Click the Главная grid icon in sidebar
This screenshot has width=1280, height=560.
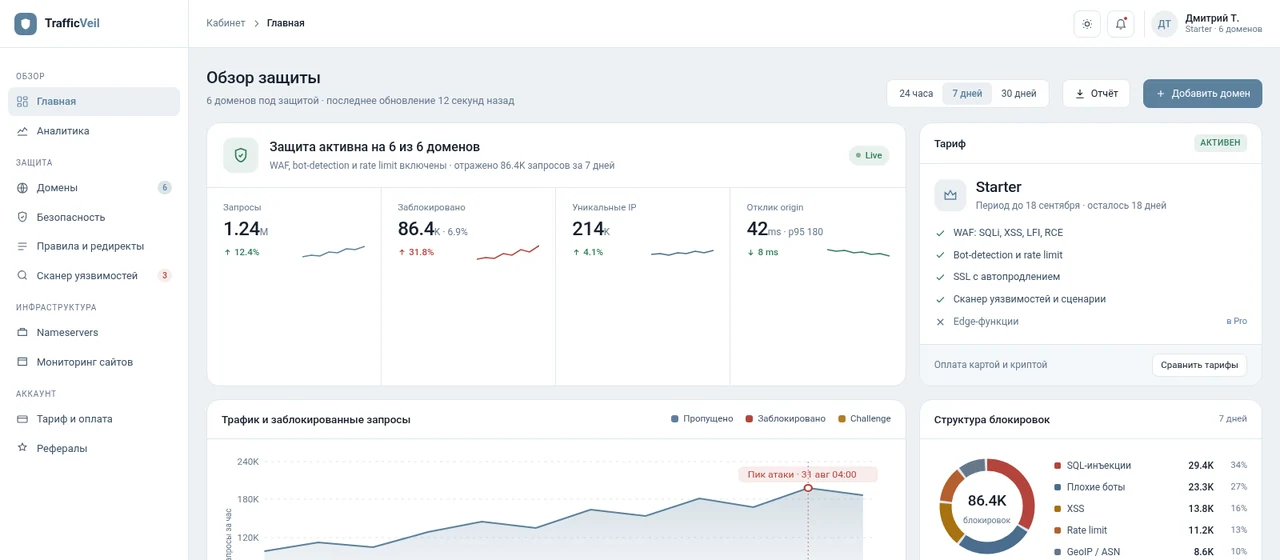coord(22,101)
